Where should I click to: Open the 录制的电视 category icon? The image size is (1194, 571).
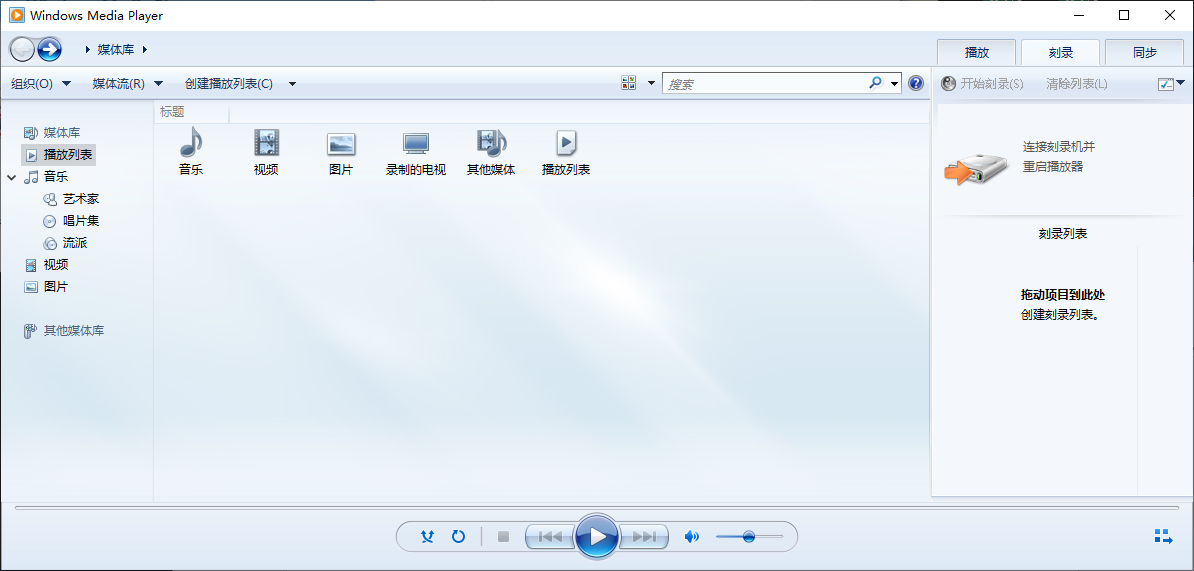[x=416, y=143]
